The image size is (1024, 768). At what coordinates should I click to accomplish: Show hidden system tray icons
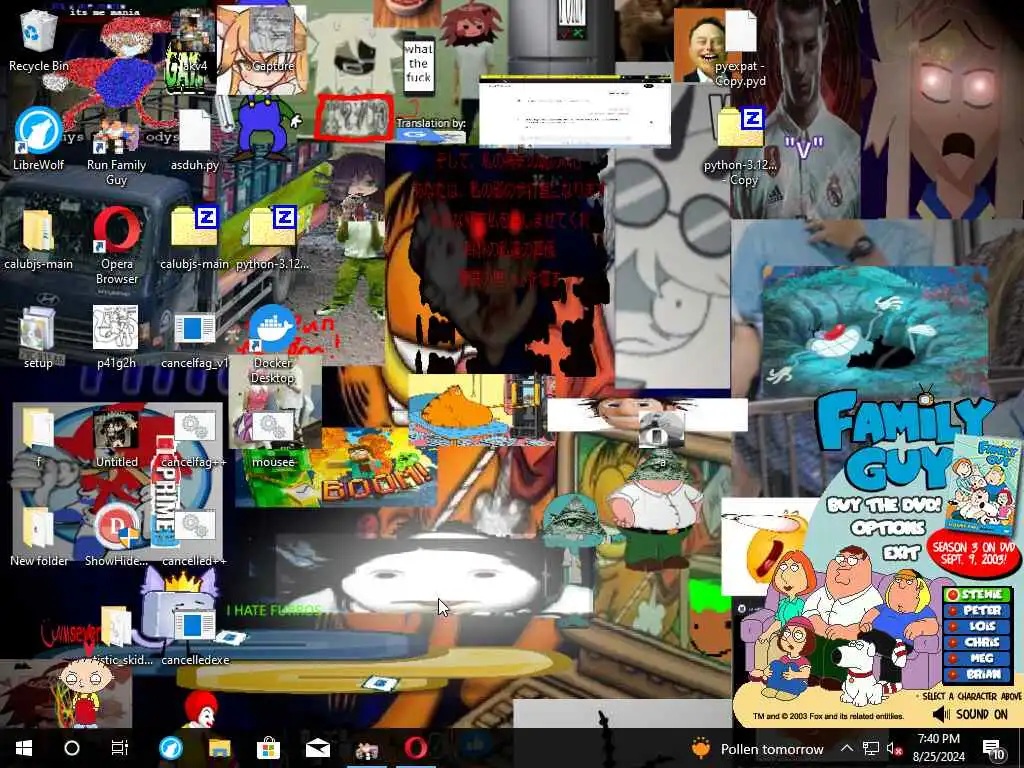[x=846, y=748]
